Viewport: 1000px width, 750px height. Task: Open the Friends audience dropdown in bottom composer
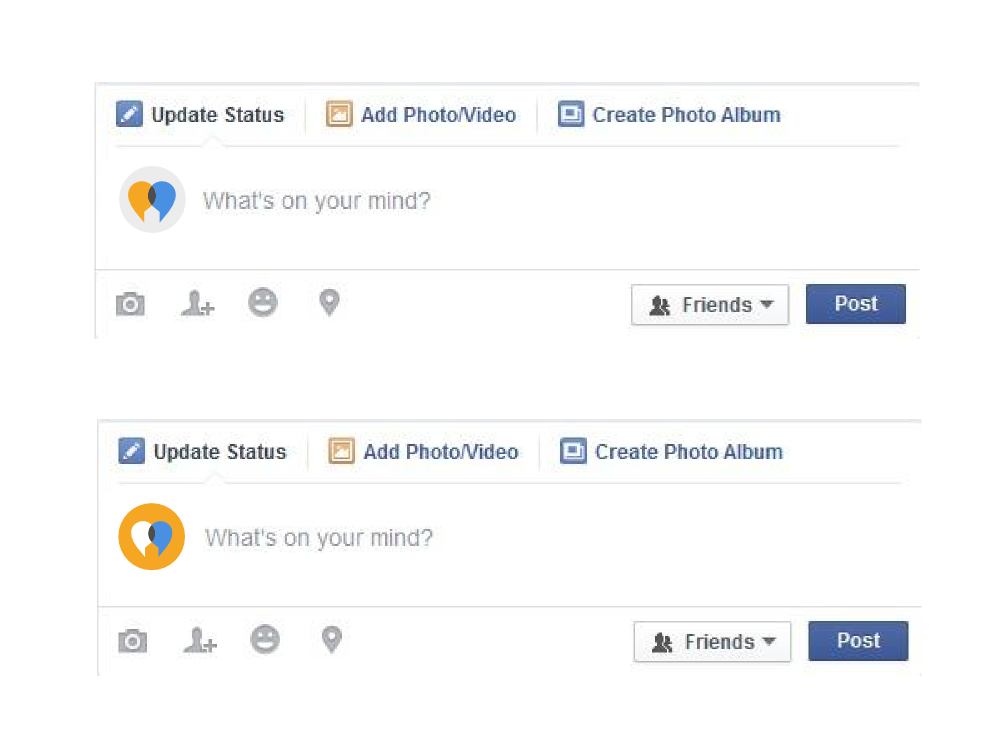712,642
